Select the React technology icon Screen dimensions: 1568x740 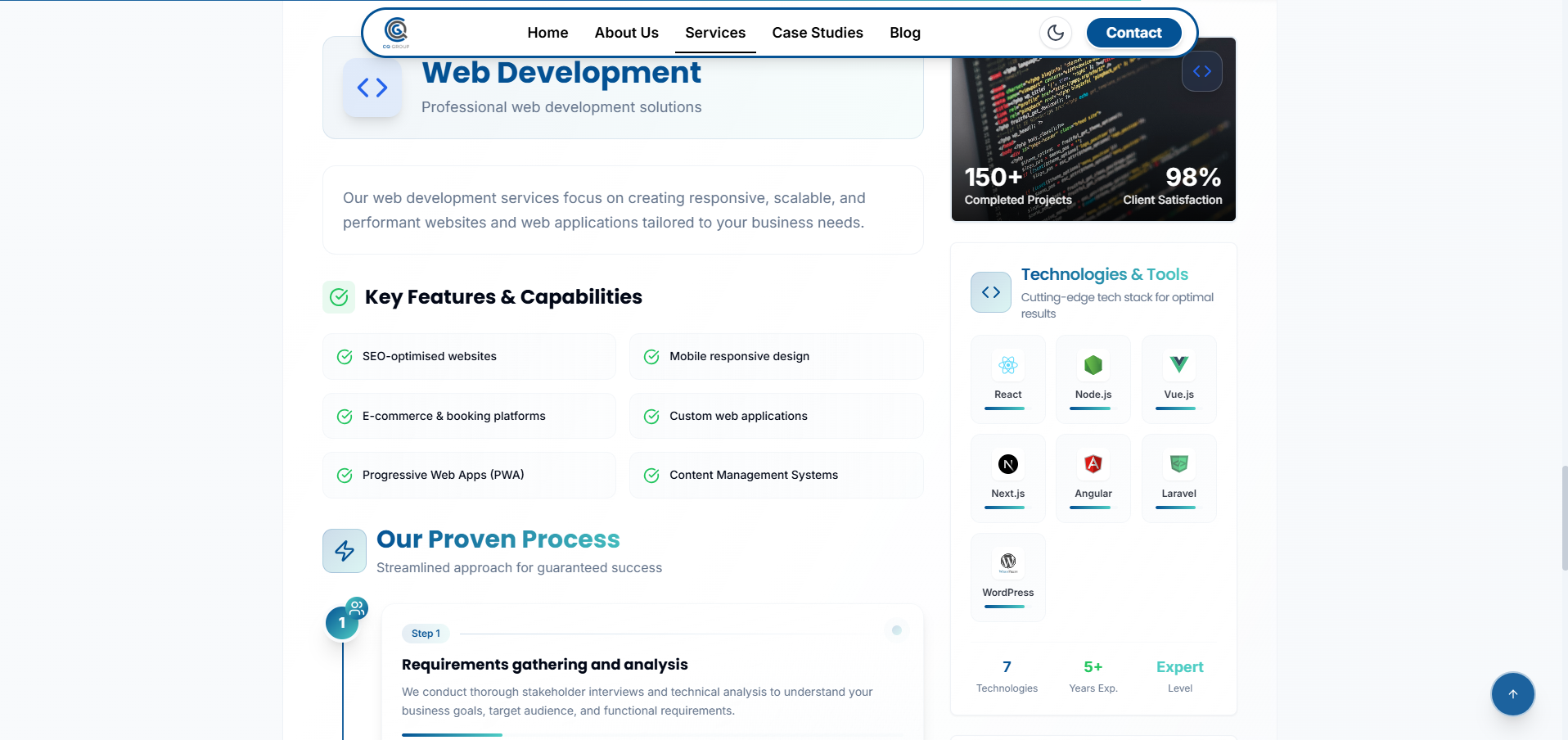point(1007,365)
